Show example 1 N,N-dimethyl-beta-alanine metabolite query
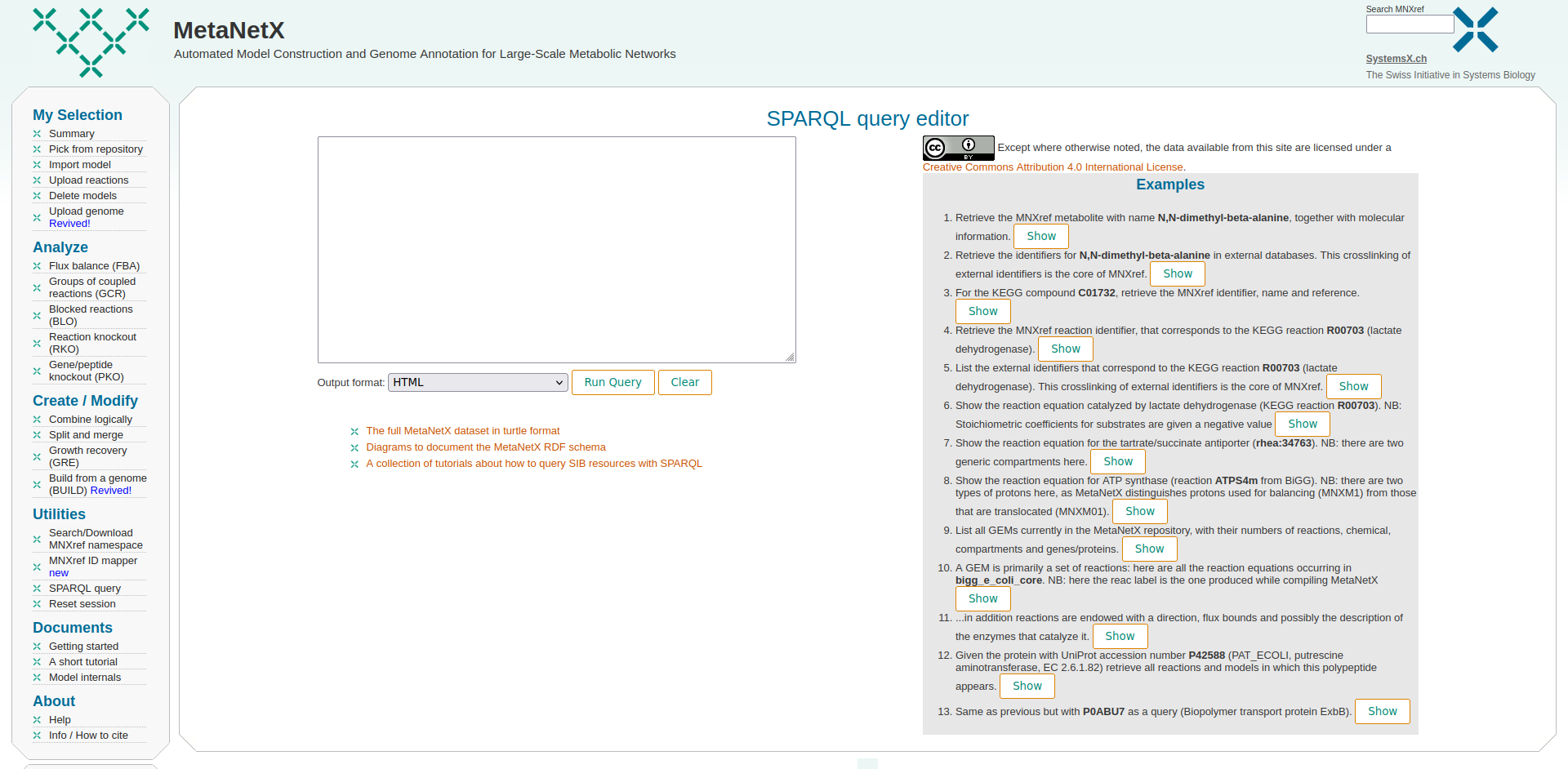 click(1041, 236)
